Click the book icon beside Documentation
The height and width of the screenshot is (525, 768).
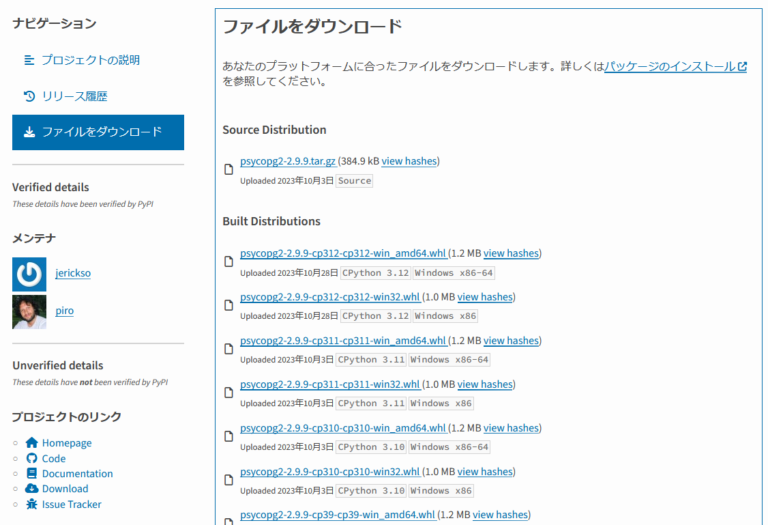32,474
